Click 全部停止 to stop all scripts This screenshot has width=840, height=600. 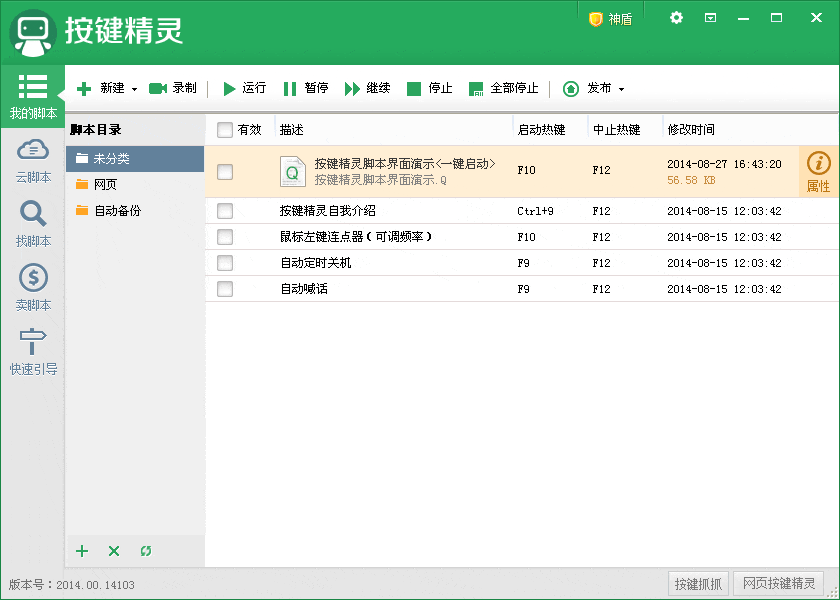501,88
